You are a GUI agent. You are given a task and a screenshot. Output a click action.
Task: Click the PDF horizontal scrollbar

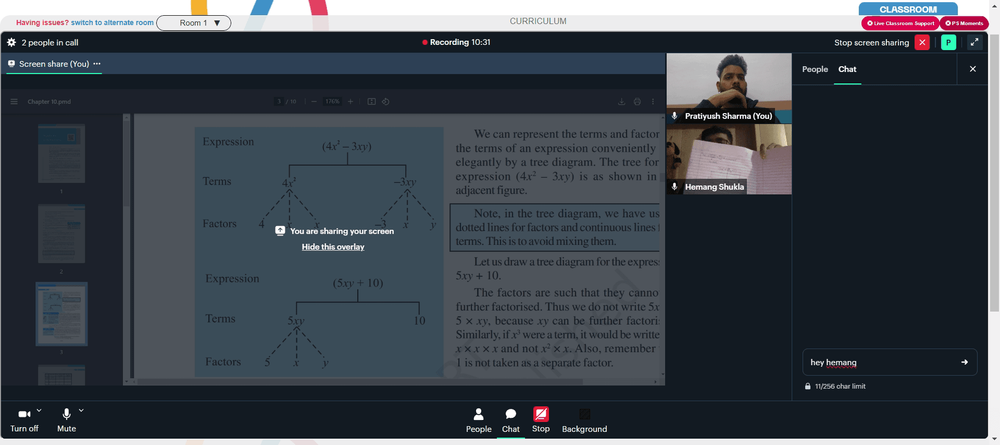(x=360, y=381)
